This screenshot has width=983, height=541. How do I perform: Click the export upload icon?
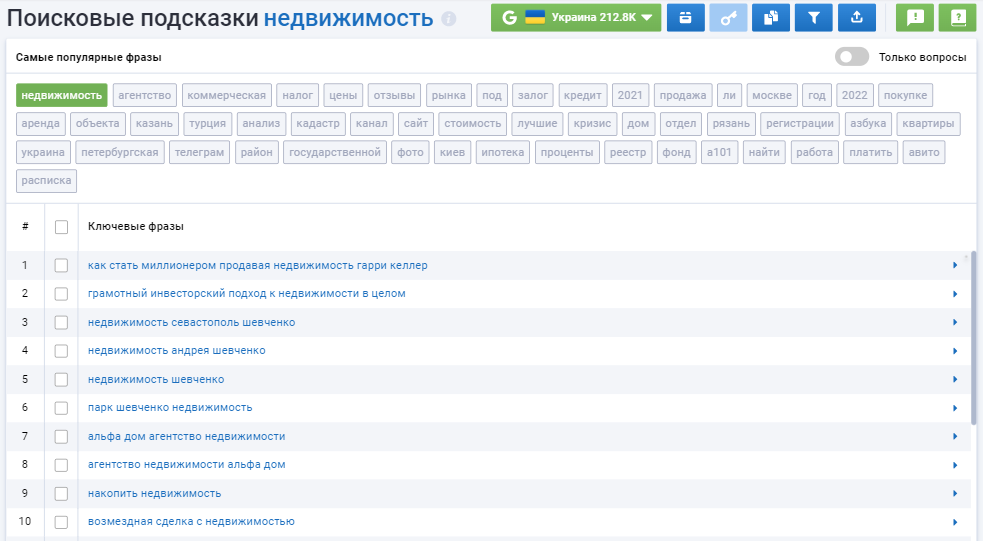856,18
